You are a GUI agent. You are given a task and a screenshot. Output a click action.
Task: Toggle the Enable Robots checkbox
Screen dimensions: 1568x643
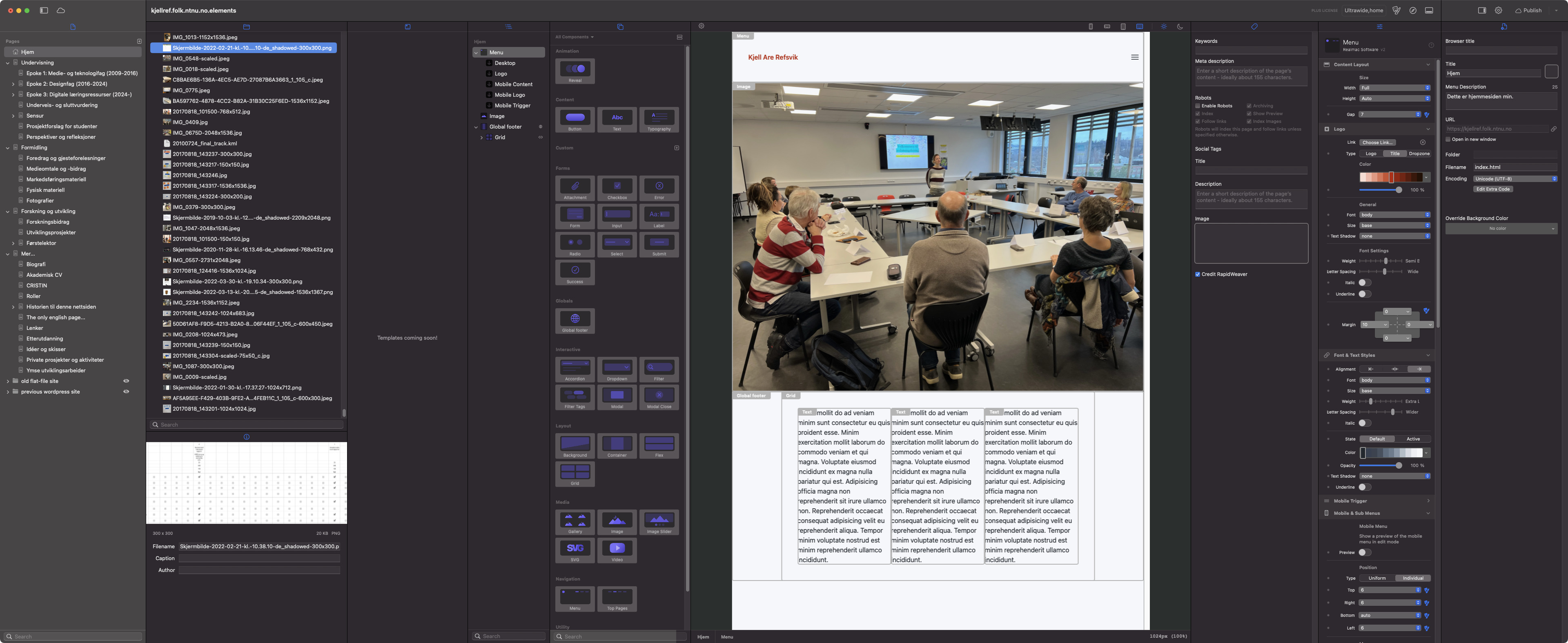[1197, 106]
